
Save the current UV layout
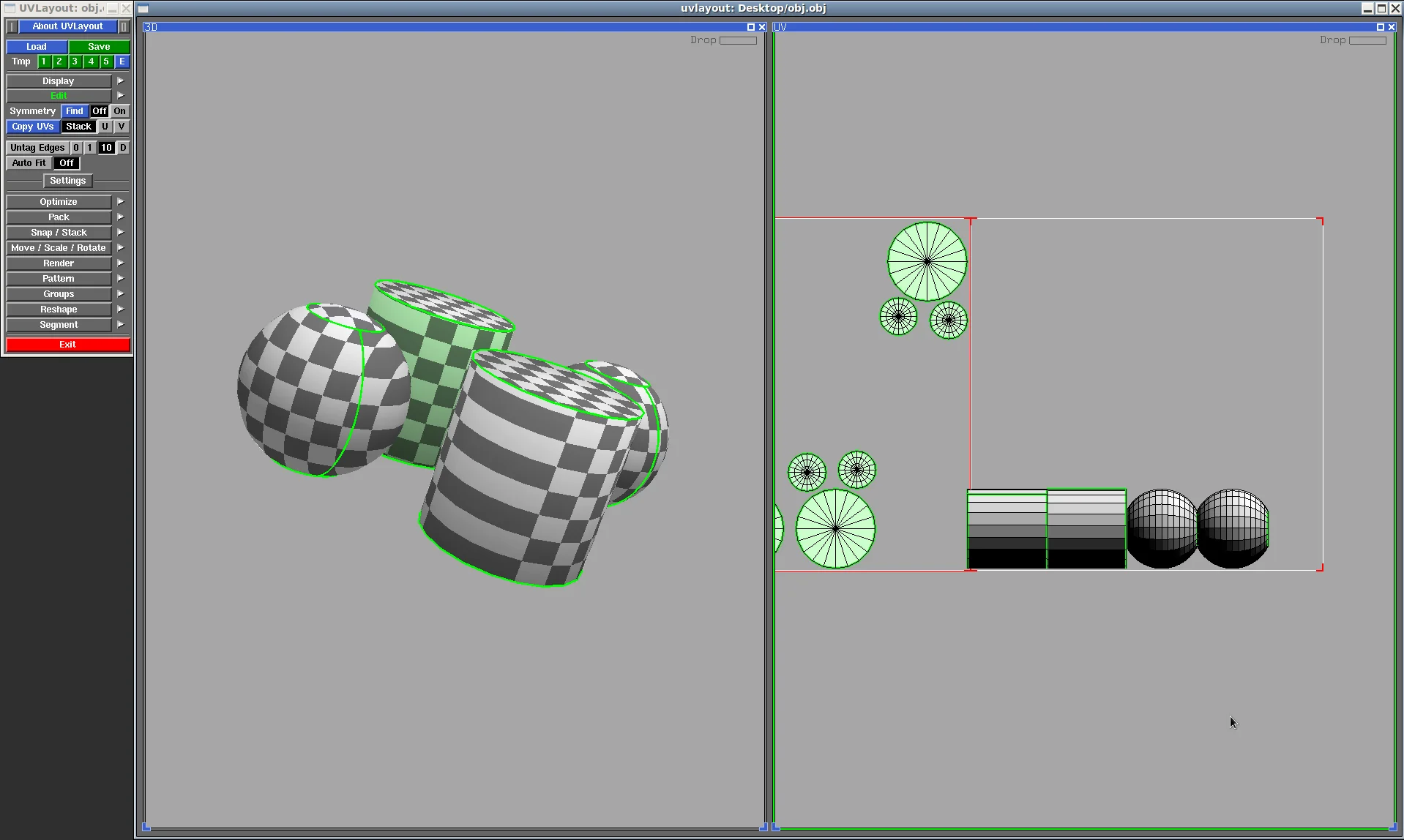(x=99, y=46)
